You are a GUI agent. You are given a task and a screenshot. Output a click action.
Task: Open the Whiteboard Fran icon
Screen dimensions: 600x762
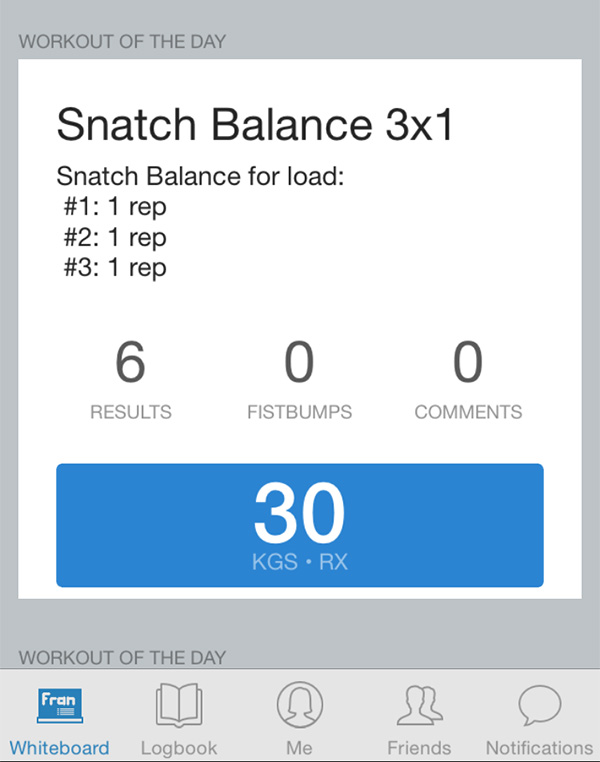(x=60, y=705)
